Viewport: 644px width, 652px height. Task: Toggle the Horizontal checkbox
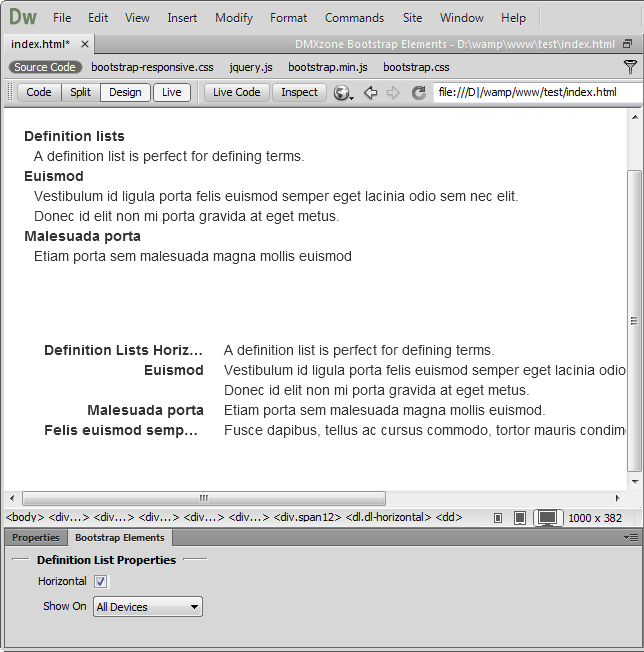[100, 581]
